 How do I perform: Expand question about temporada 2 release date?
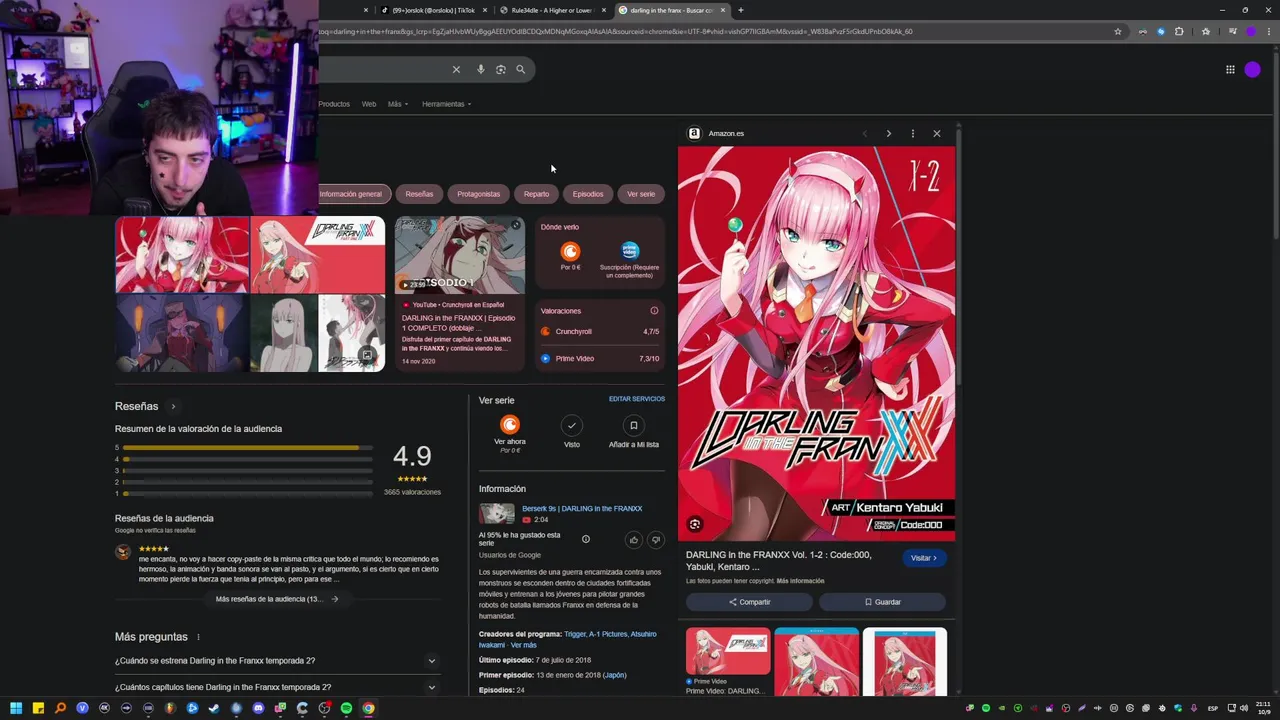click(277, 661)
